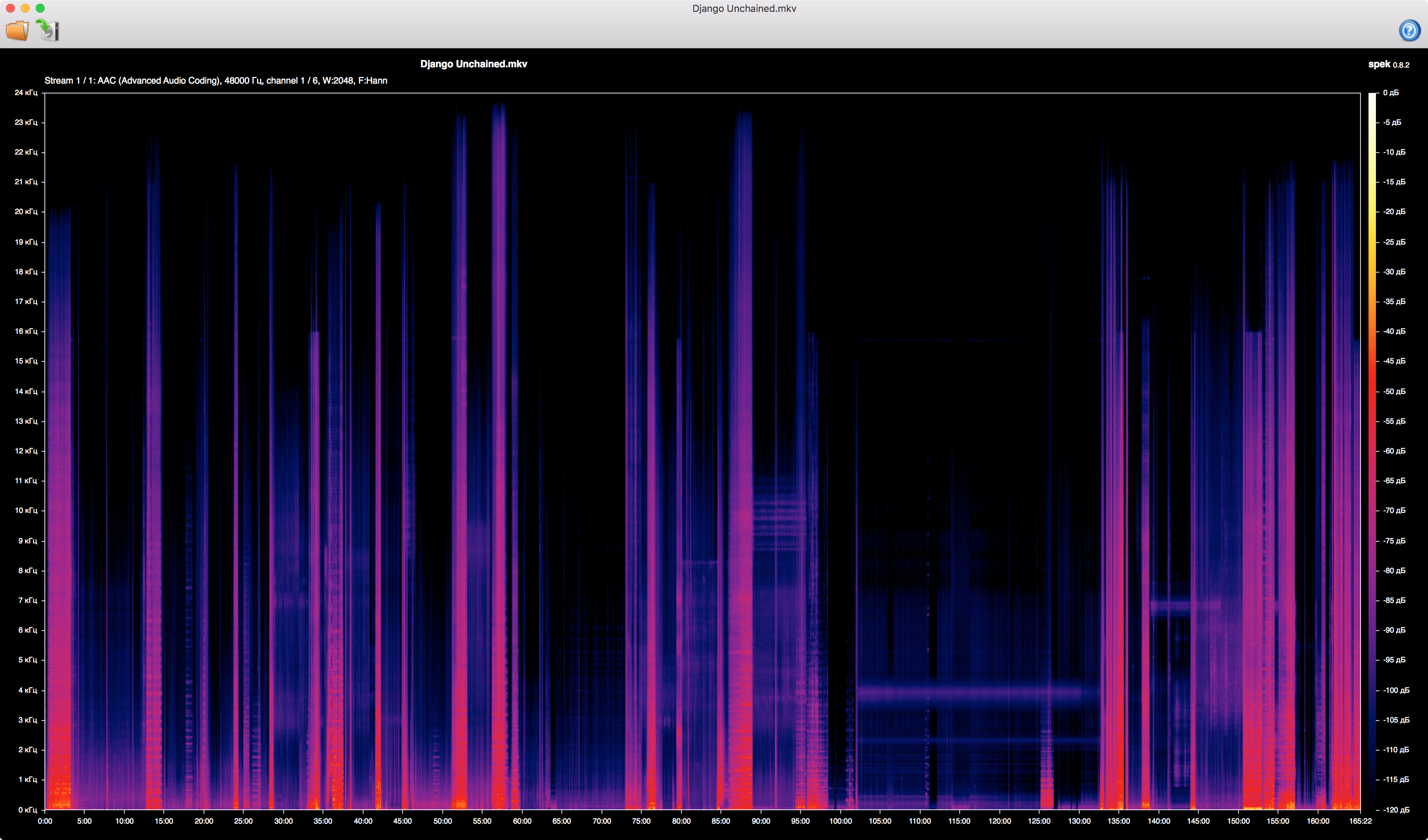Click the -30 дБ level label
Image resolution: width=1428 pixels, height=840 pixels.
coord(1394,272)
